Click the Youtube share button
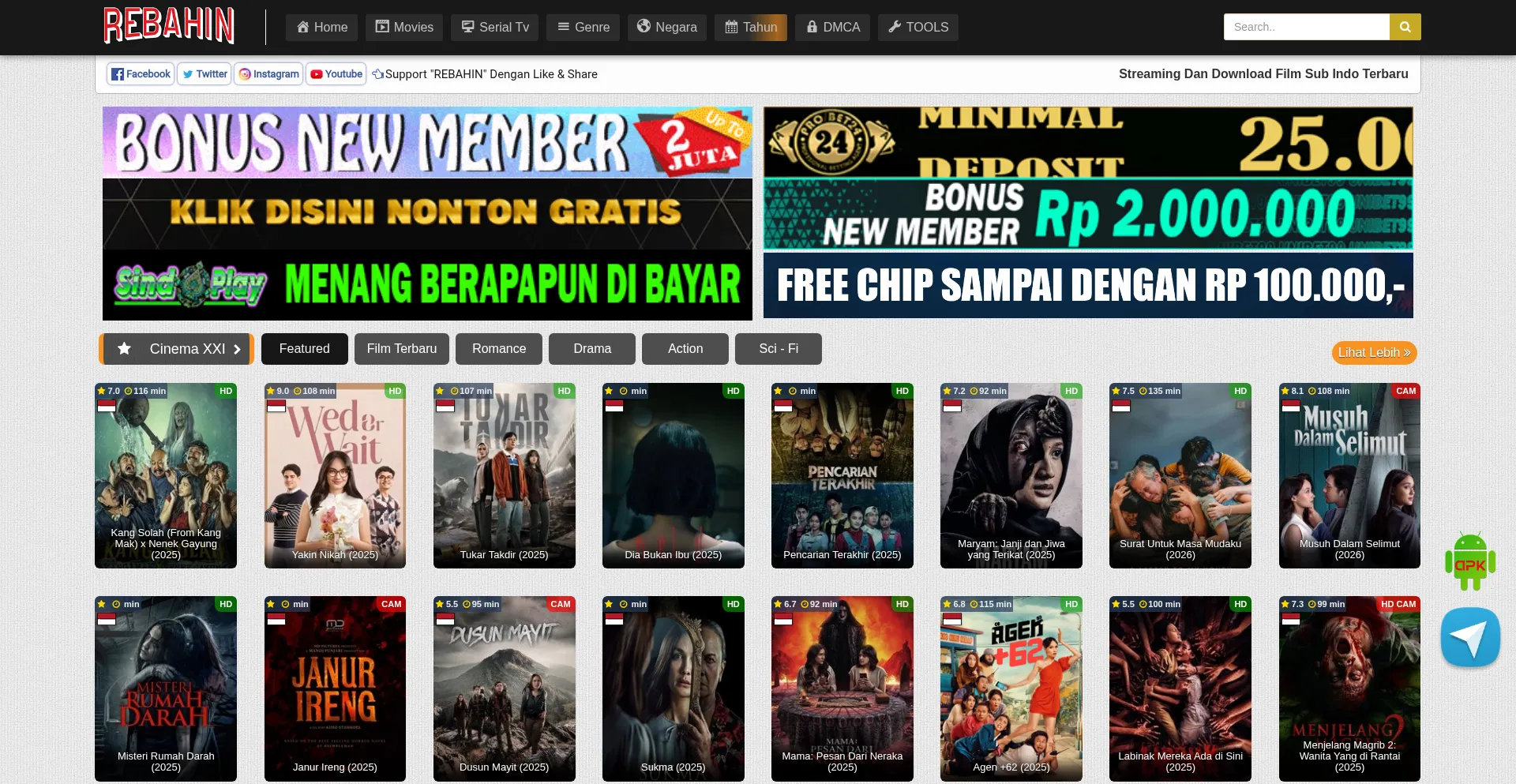 pyautogui.click(x=336, y=73)
